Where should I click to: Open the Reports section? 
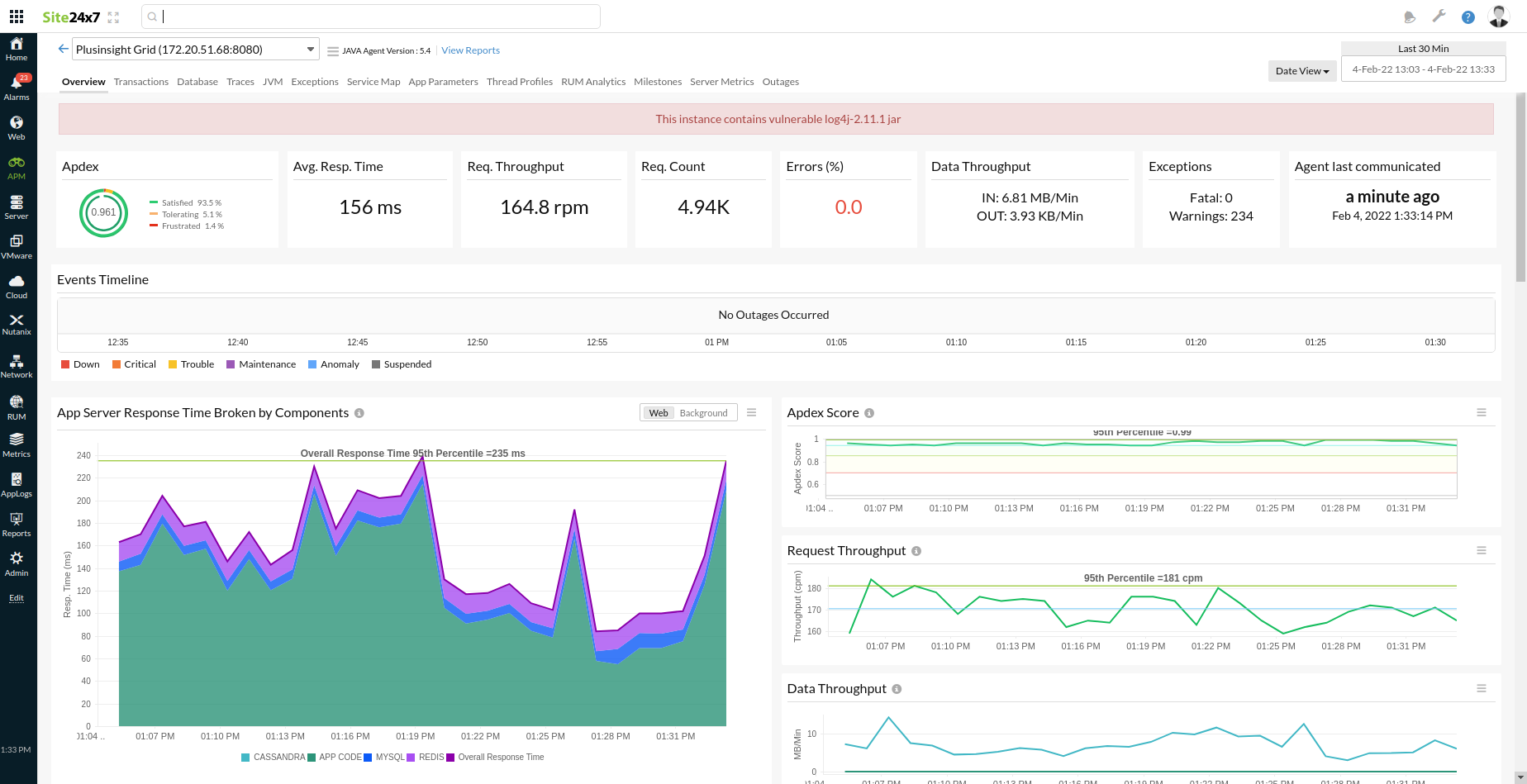[x=17, y=523]
